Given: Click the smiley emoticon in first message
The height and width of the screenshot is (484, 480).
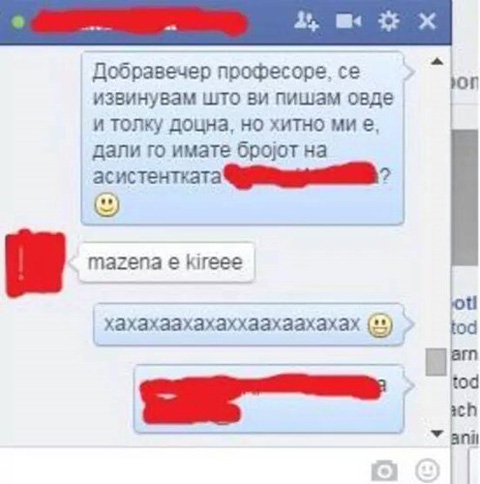Looking at the screenshot, I should point(107,205).
